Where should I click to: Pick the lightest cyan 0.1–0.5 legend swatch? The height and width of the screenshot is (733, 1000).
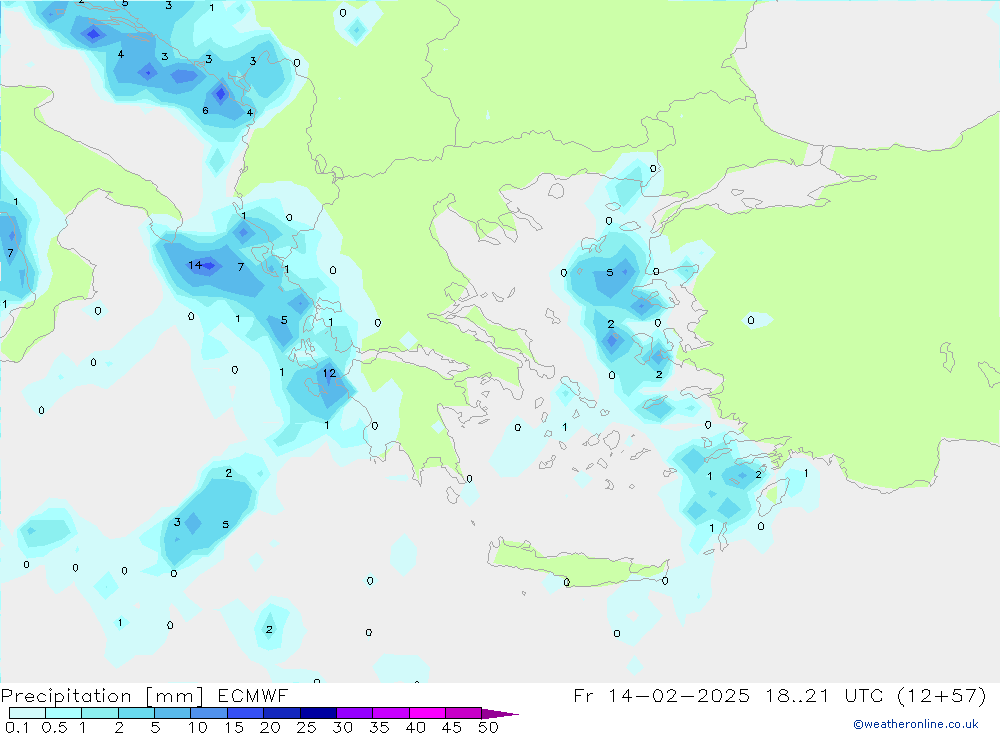[27, 713]
